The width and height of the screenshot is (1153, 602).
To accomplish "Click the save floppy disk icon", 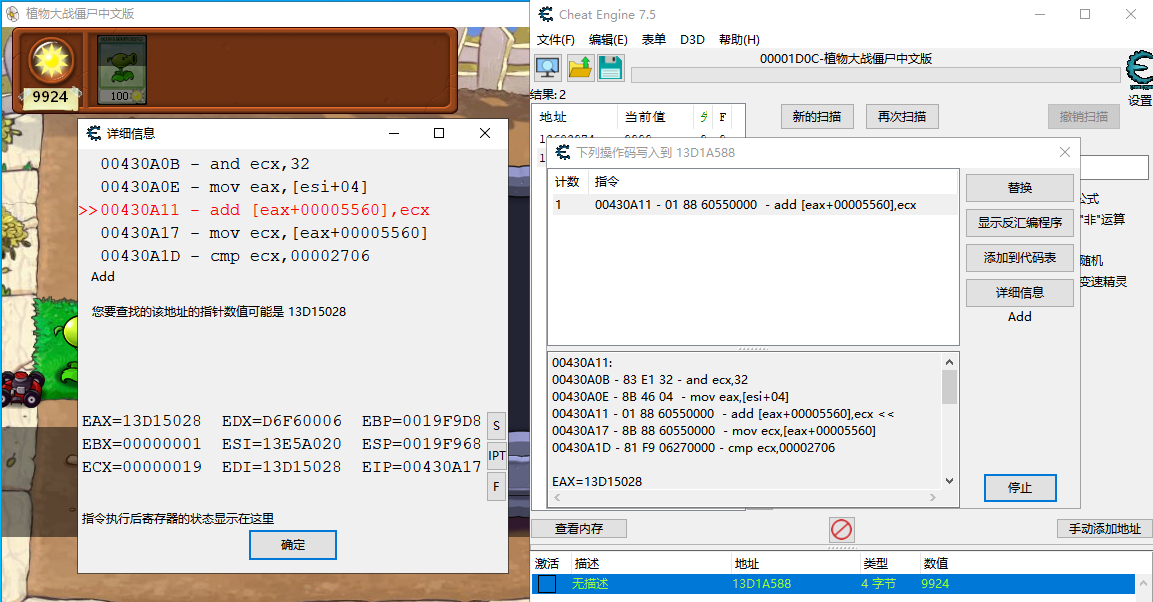I will [x=610, y=68].
